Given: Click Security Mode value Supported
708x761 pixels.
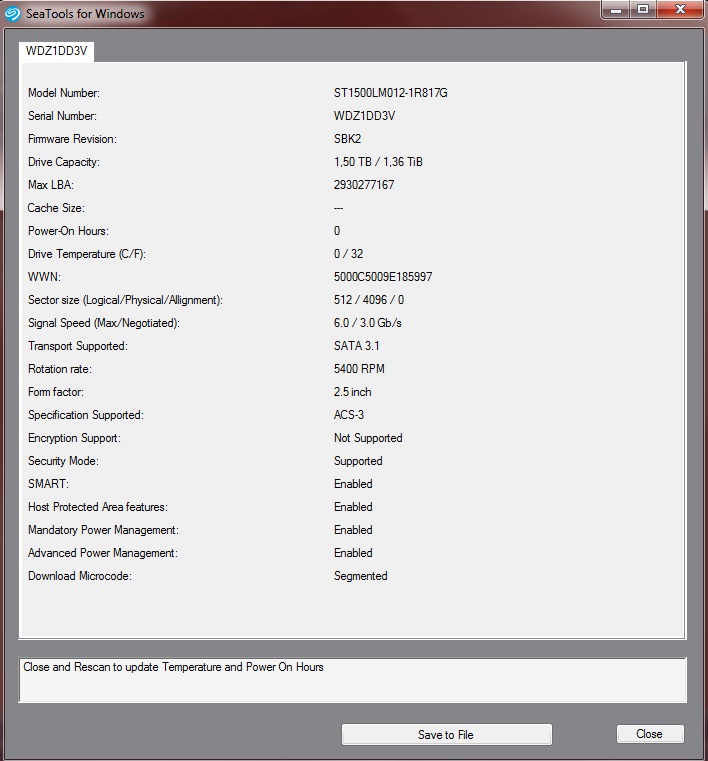Looking at the screenshot, I should click(358, 461).
